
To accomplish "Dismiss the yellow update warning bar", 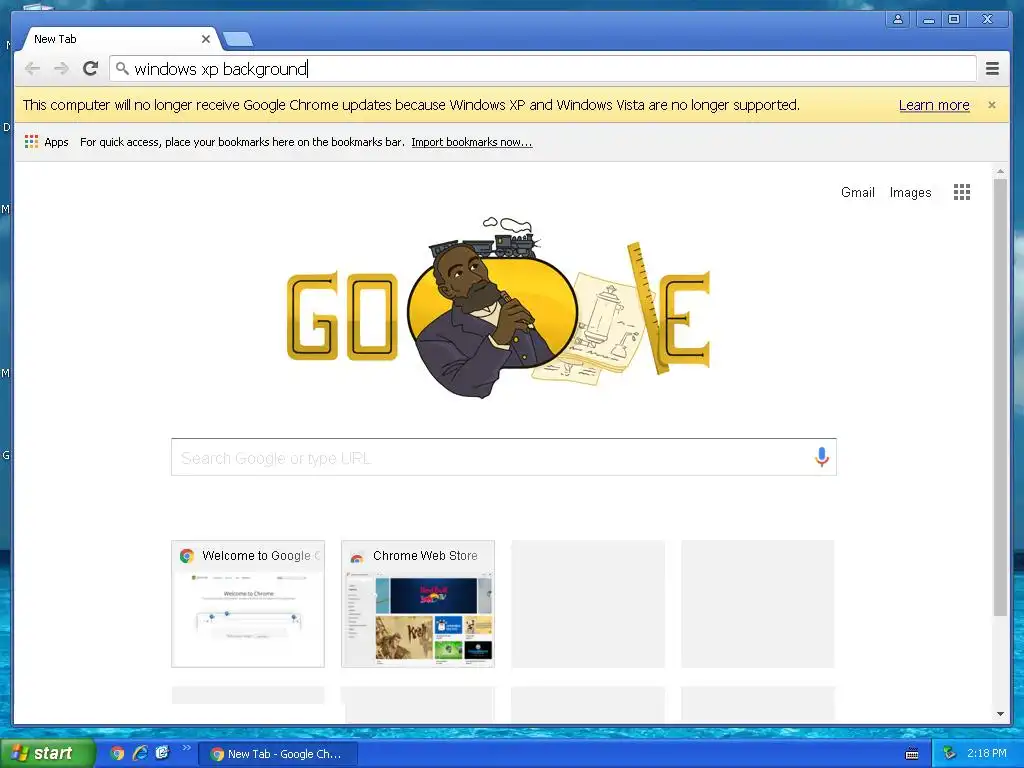I will coord(992,104).
